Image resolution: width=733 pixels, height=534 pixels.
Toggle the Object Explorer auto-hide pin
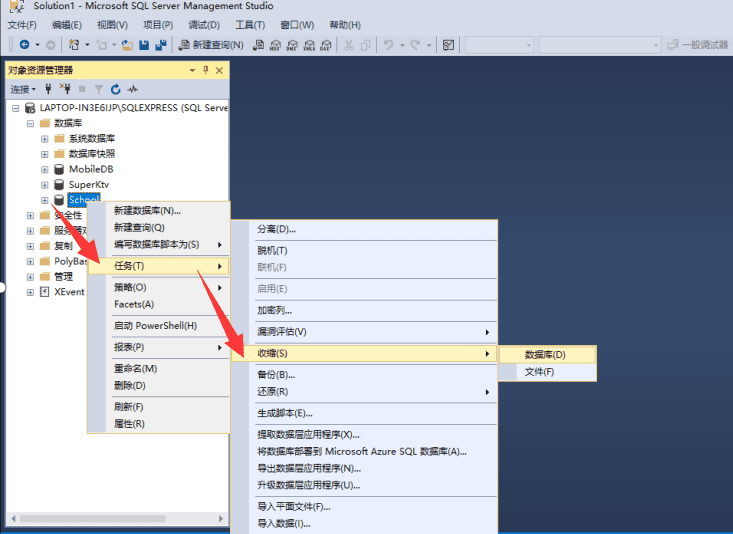pyautogui.click(x=206, y=70)
